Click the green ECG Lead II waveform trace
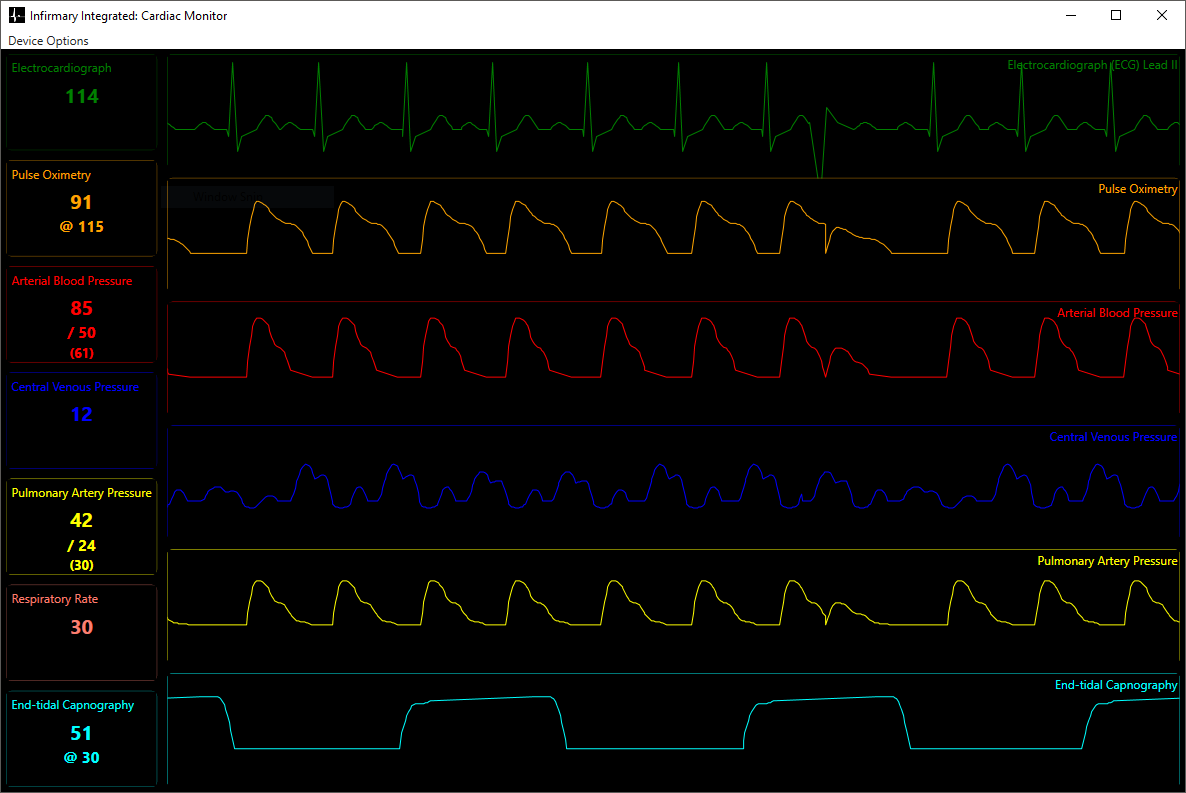The width and height of the screenshot is (1186, 793). pyautogui.click(x=672, y=115)
